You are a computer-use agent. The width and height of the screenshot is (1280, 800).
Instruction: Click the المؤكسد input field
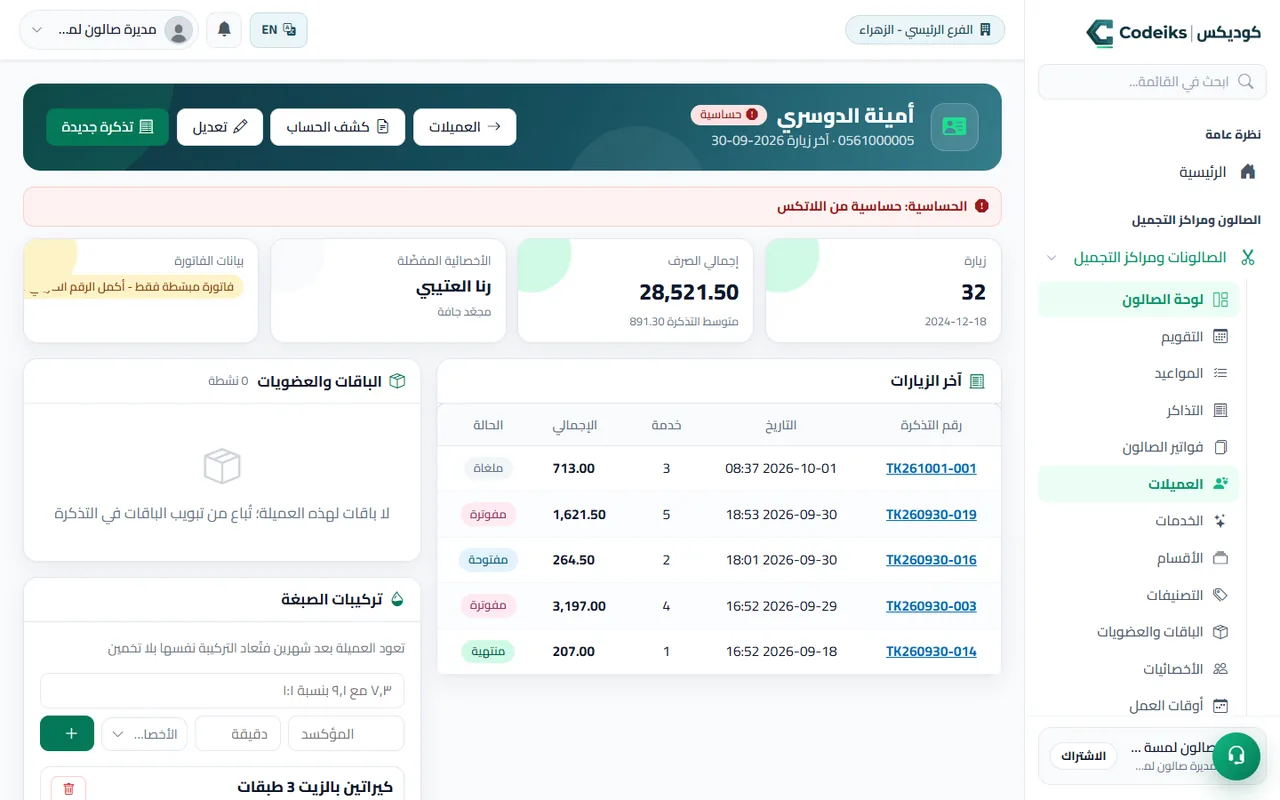(x=346, y=734)
